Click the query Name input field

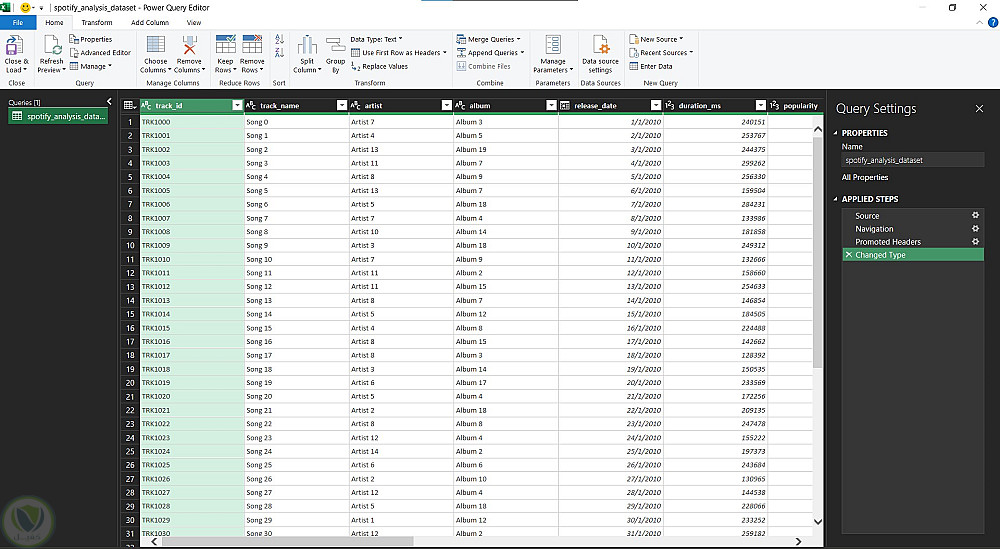point(913,160)
